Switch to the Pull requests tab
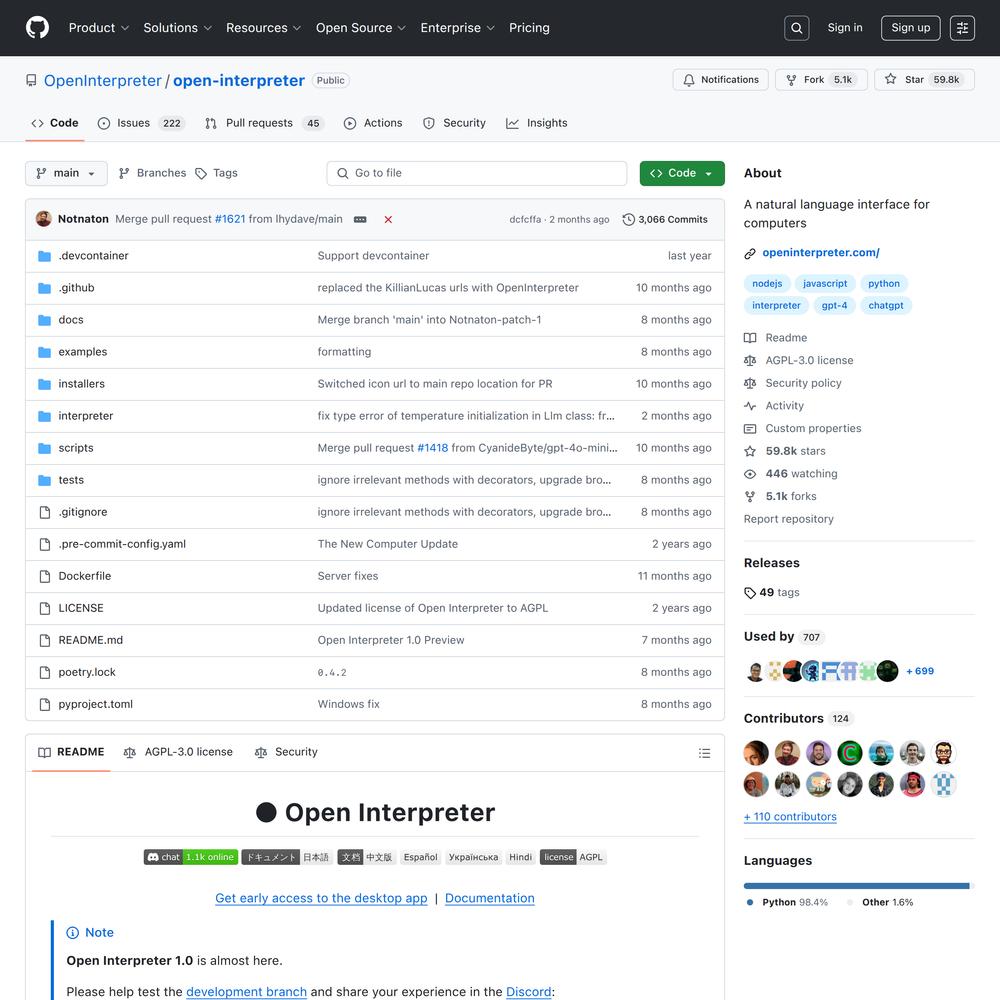 point(264,123)
